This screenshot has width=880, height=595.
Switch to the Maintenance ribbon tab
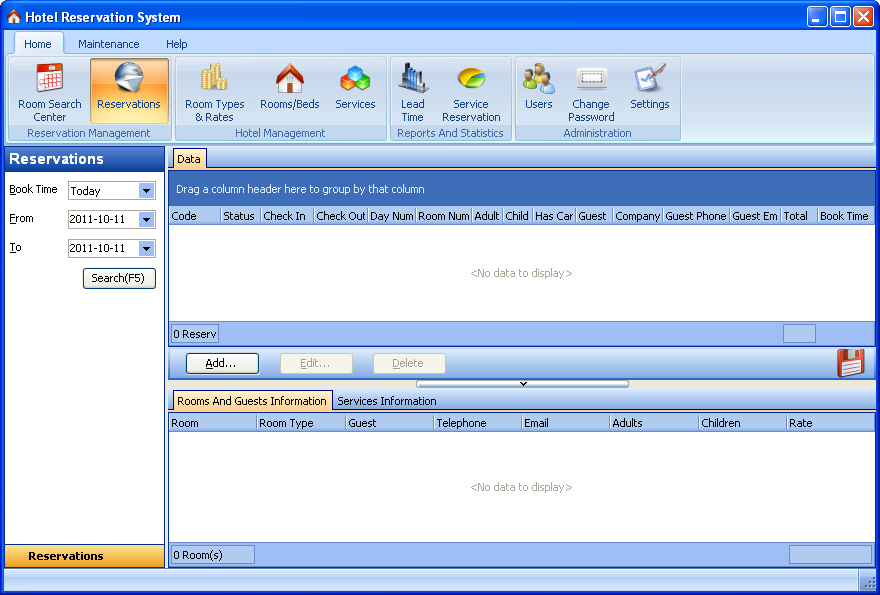click(109, 44)
